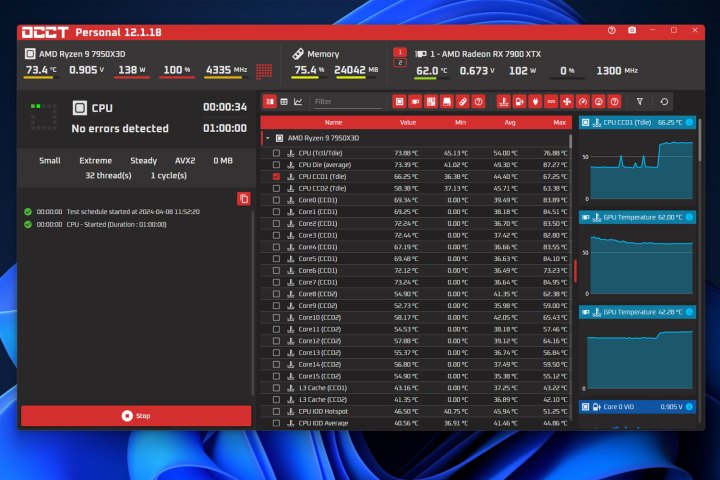The height and width of the screenshot is (480, 720).
Task: Take a screenshot with the camera icon
Action: (632, 30)
